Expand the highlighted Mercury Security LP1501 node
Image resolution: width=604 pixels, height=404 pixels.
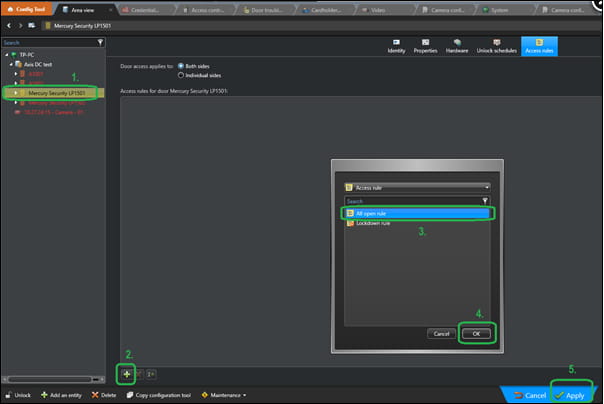point(16,93)
